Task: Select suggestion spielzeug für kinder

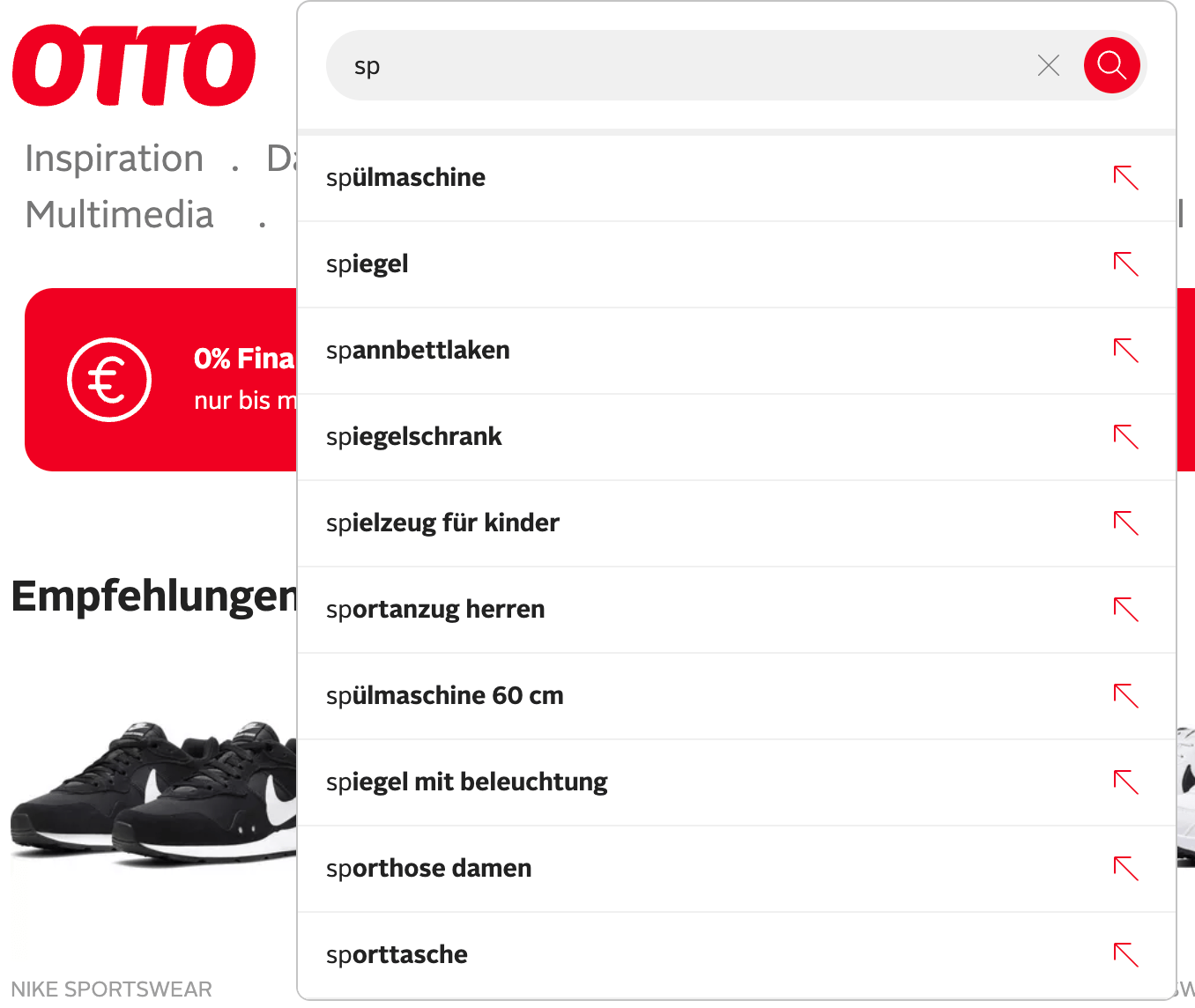Action: point(442,523)
